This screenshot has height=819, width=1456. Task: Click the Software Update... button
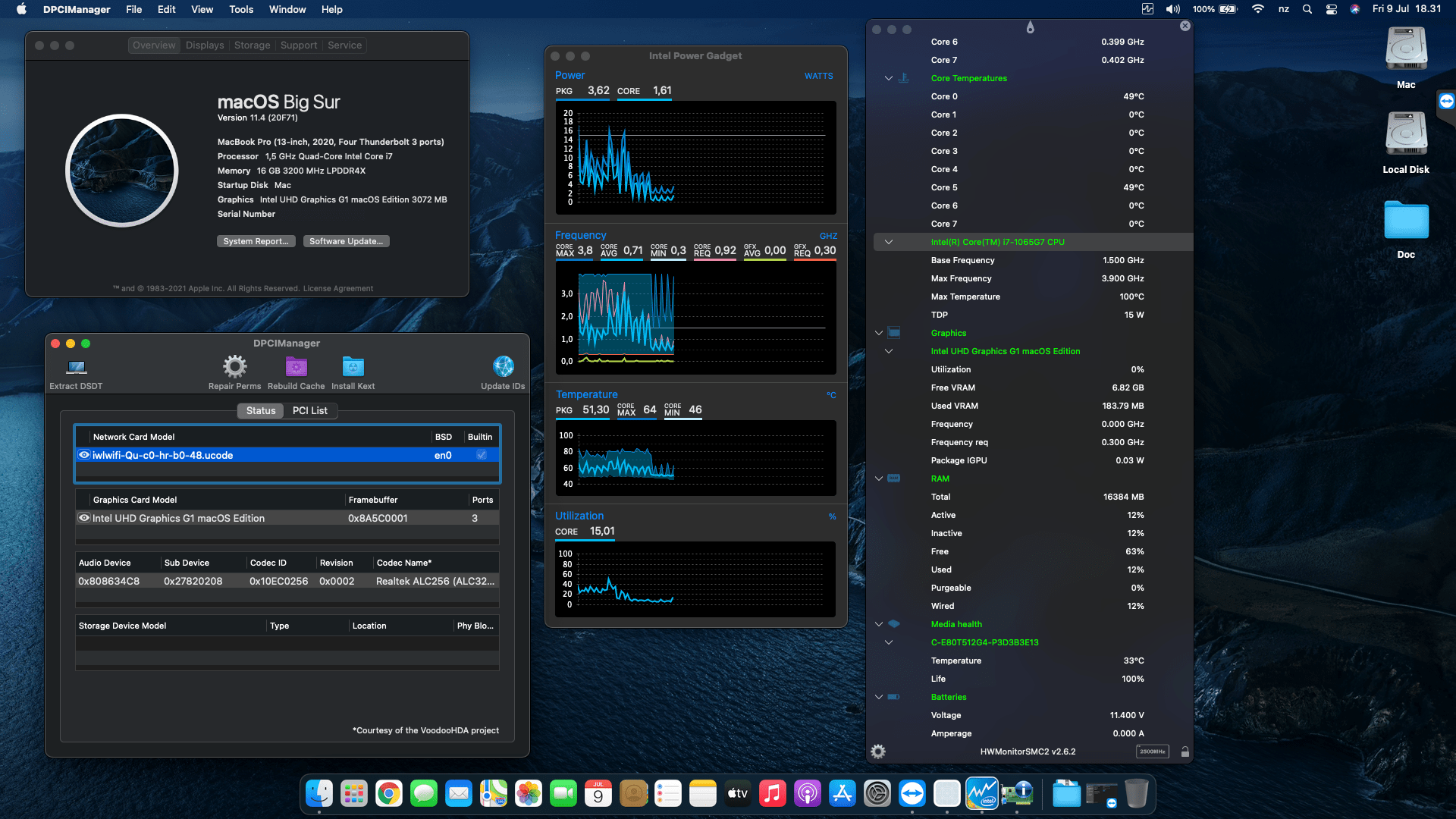click(x=346, y=241)
